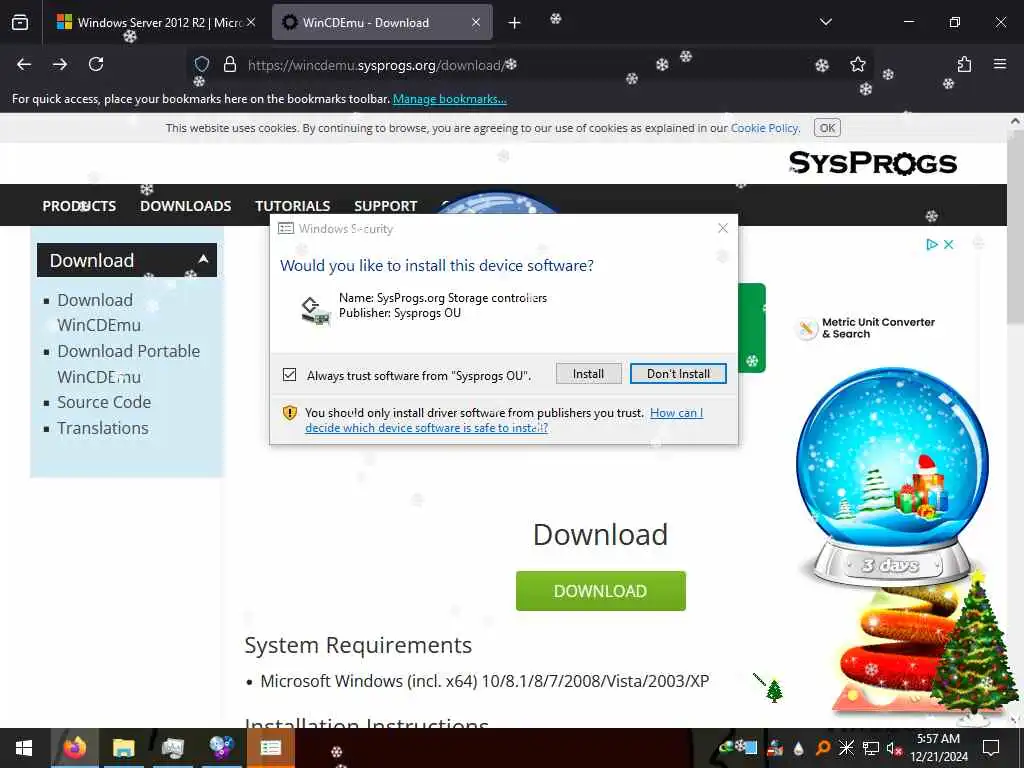1024x768 pixels.
Task: Go forward one page
Action: [x=60, y=64]
